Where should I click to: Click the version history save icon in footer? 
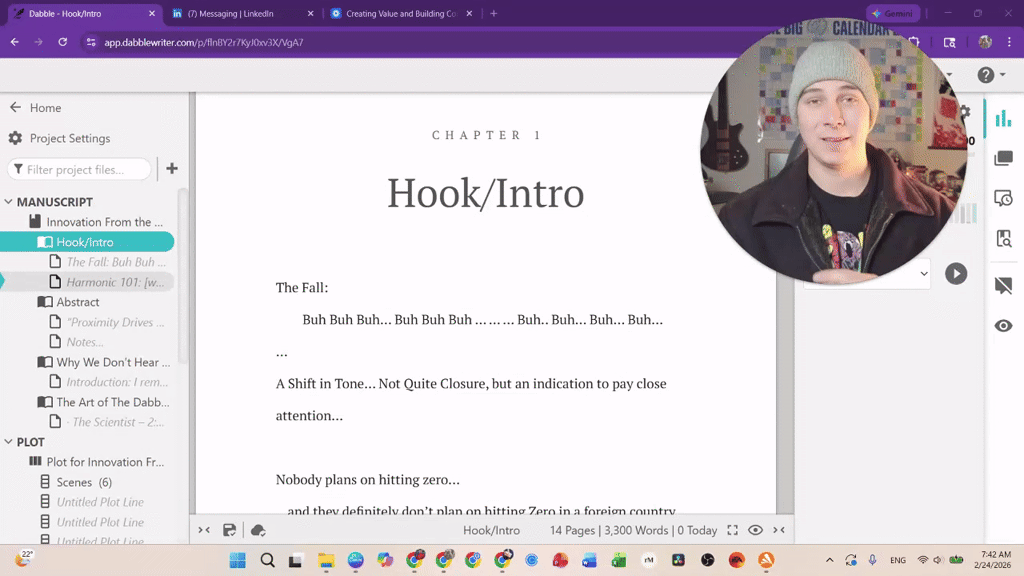coord(229,530)
